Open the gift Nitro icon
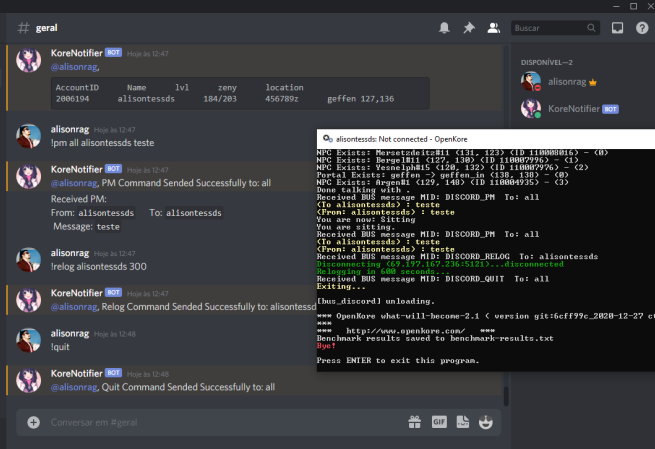 (x=414, y=422)
